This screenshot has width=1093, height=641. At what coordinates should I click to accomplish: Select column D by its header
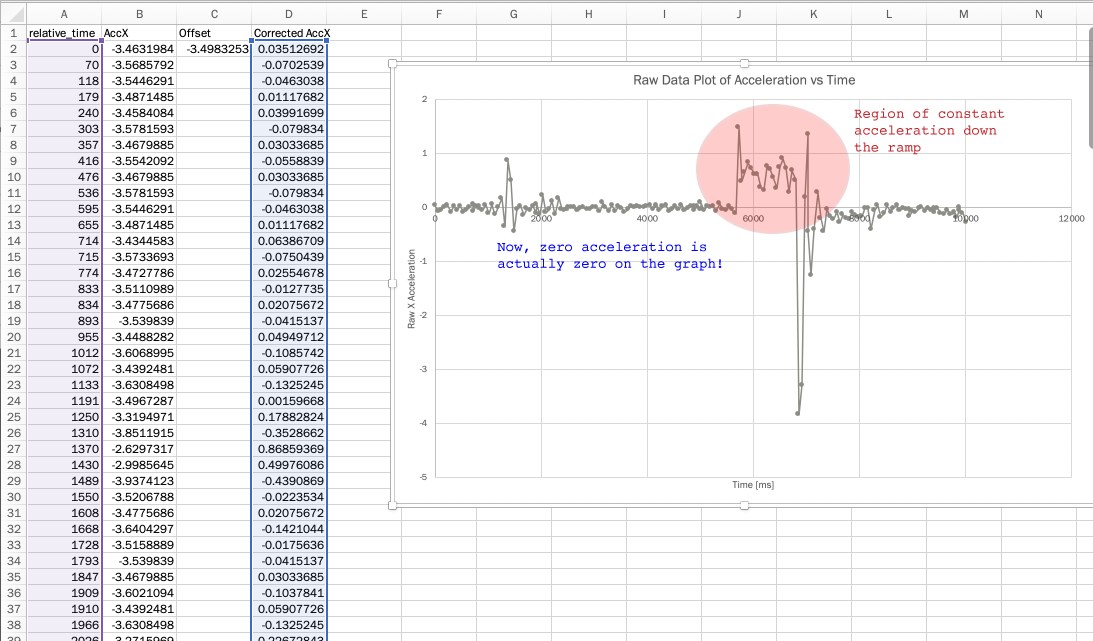[x=289, y=14]
